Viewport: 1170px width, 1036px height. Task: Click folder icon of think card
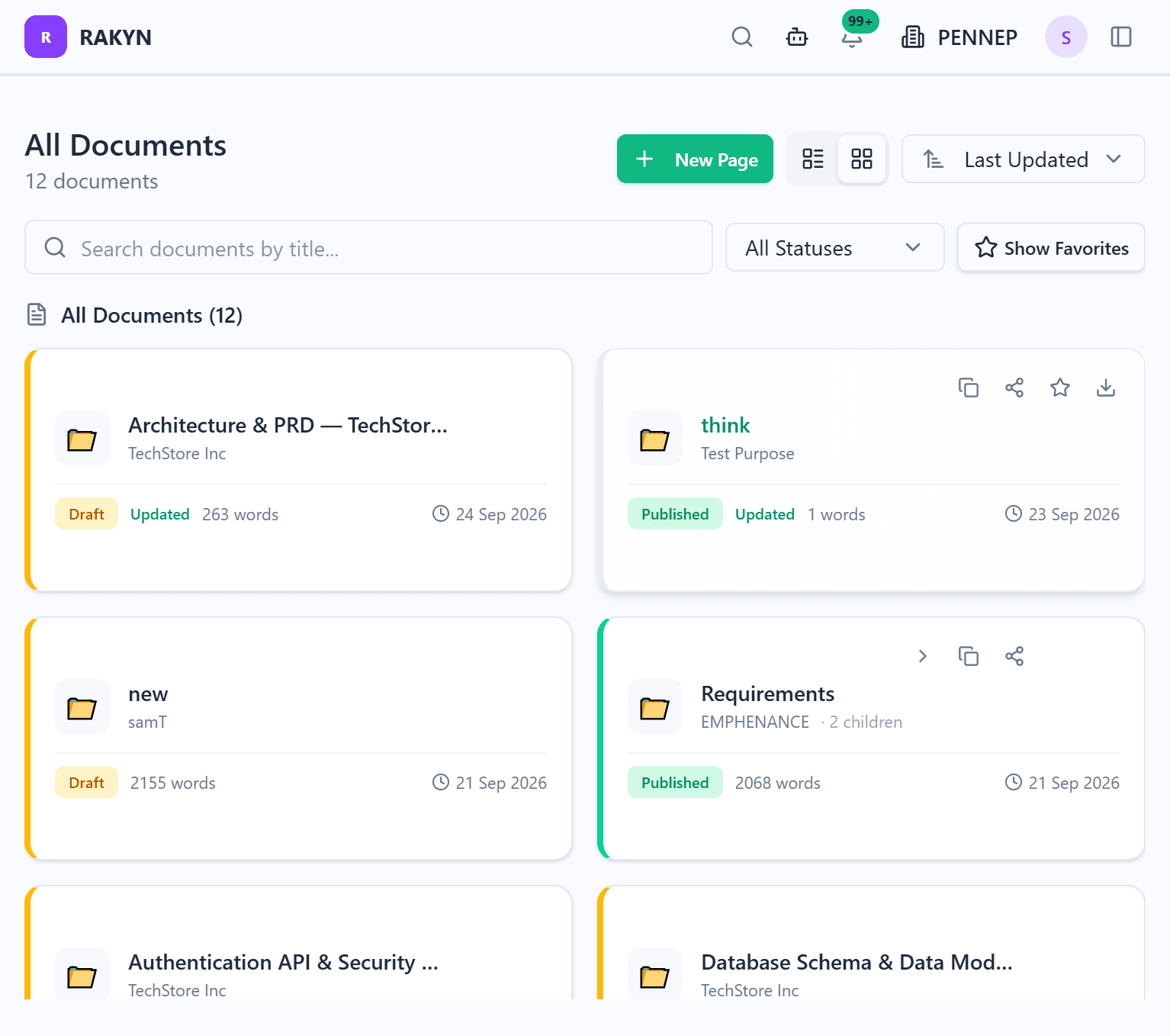(655, 438)
